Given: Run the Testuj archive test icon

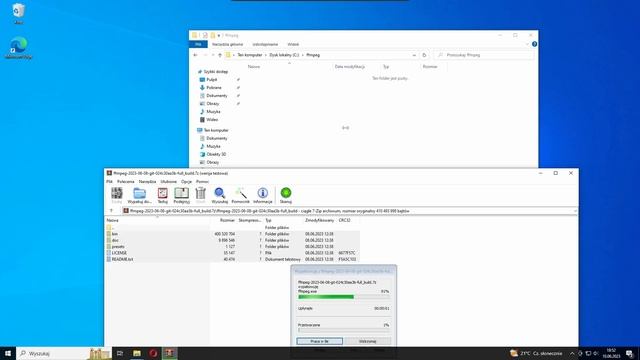Looking at the screenshot, I should 162,196.
